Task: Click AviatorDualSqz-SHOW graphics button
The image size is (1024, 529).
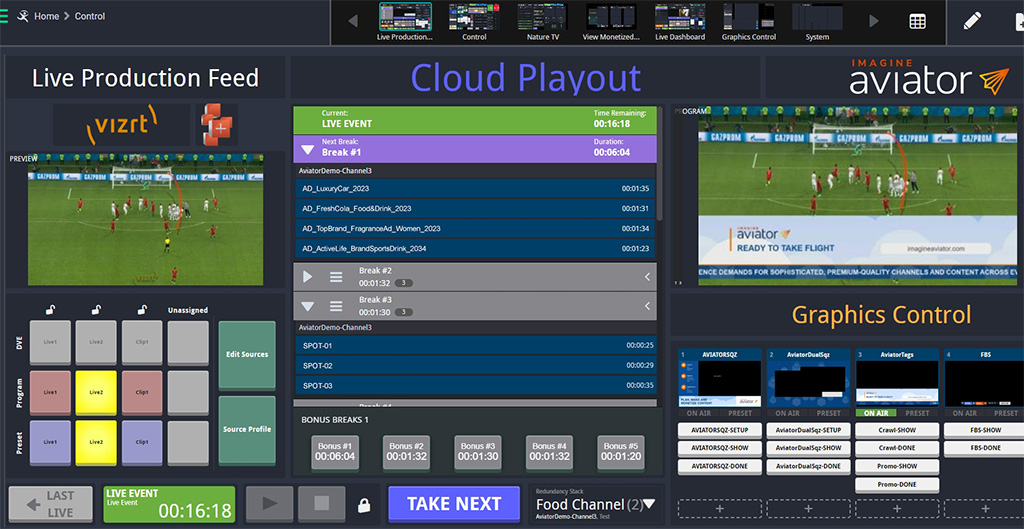Action: 808,449
